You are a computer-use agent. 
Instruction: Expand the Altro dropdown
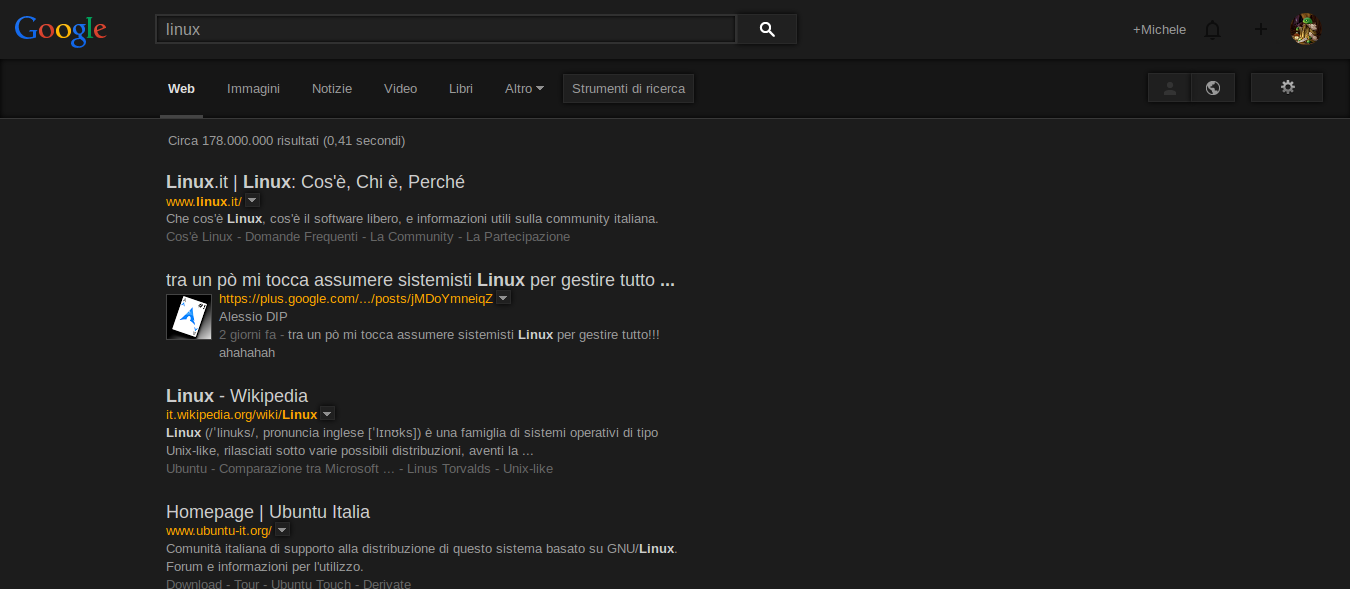click(x=524, y=89)
